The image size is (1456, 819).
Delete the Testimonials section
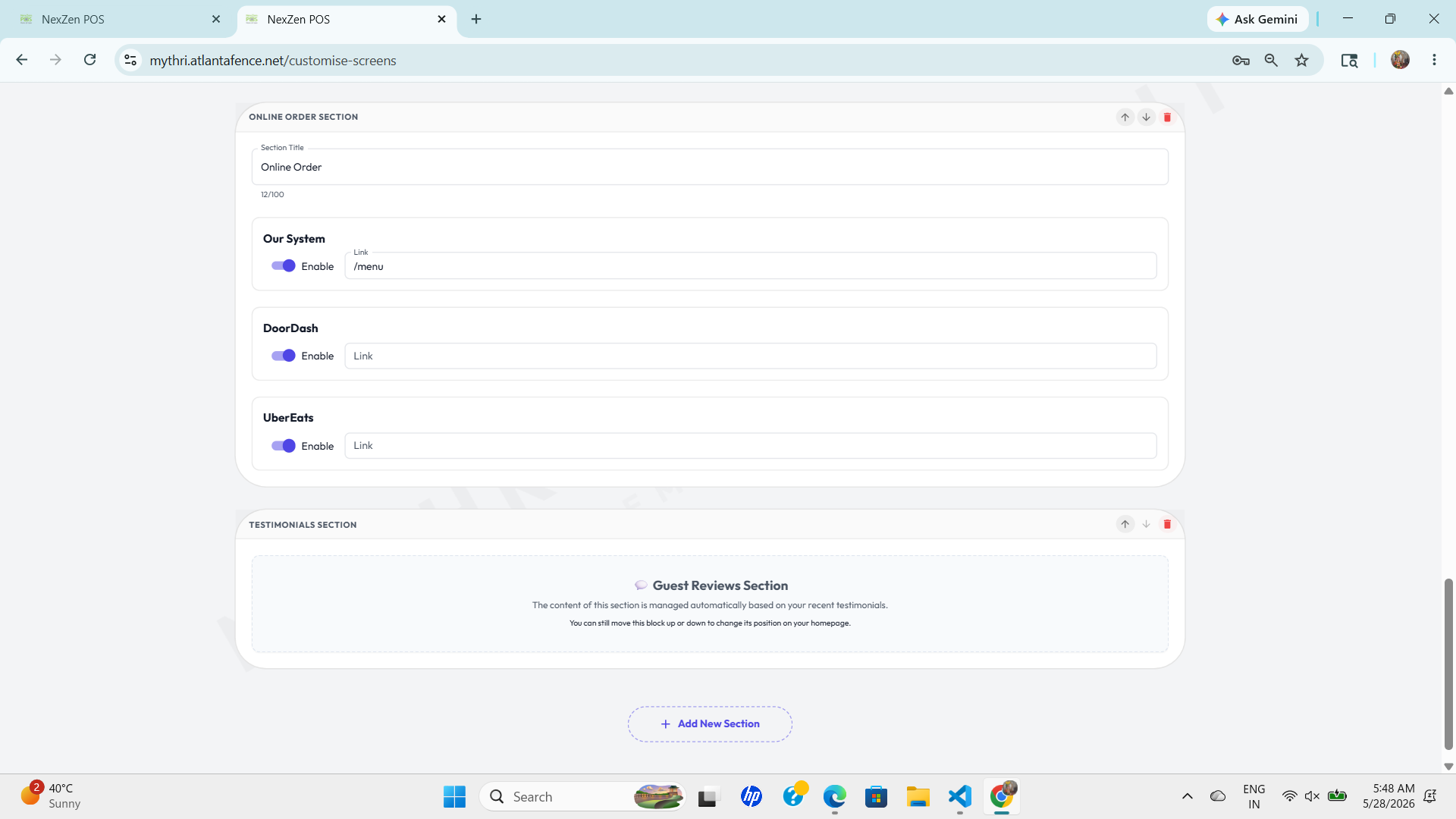(1167, 524)
